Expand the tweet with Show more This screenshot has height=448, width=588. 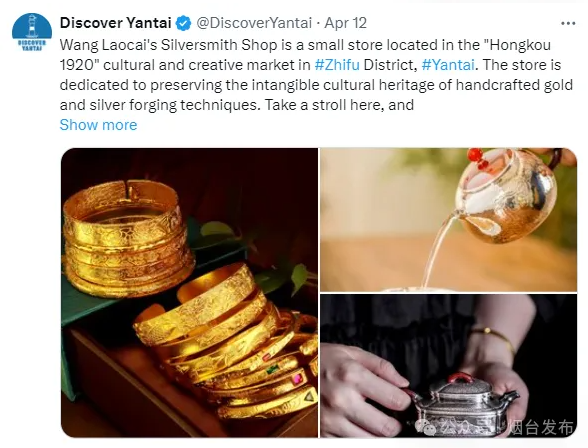98,125
